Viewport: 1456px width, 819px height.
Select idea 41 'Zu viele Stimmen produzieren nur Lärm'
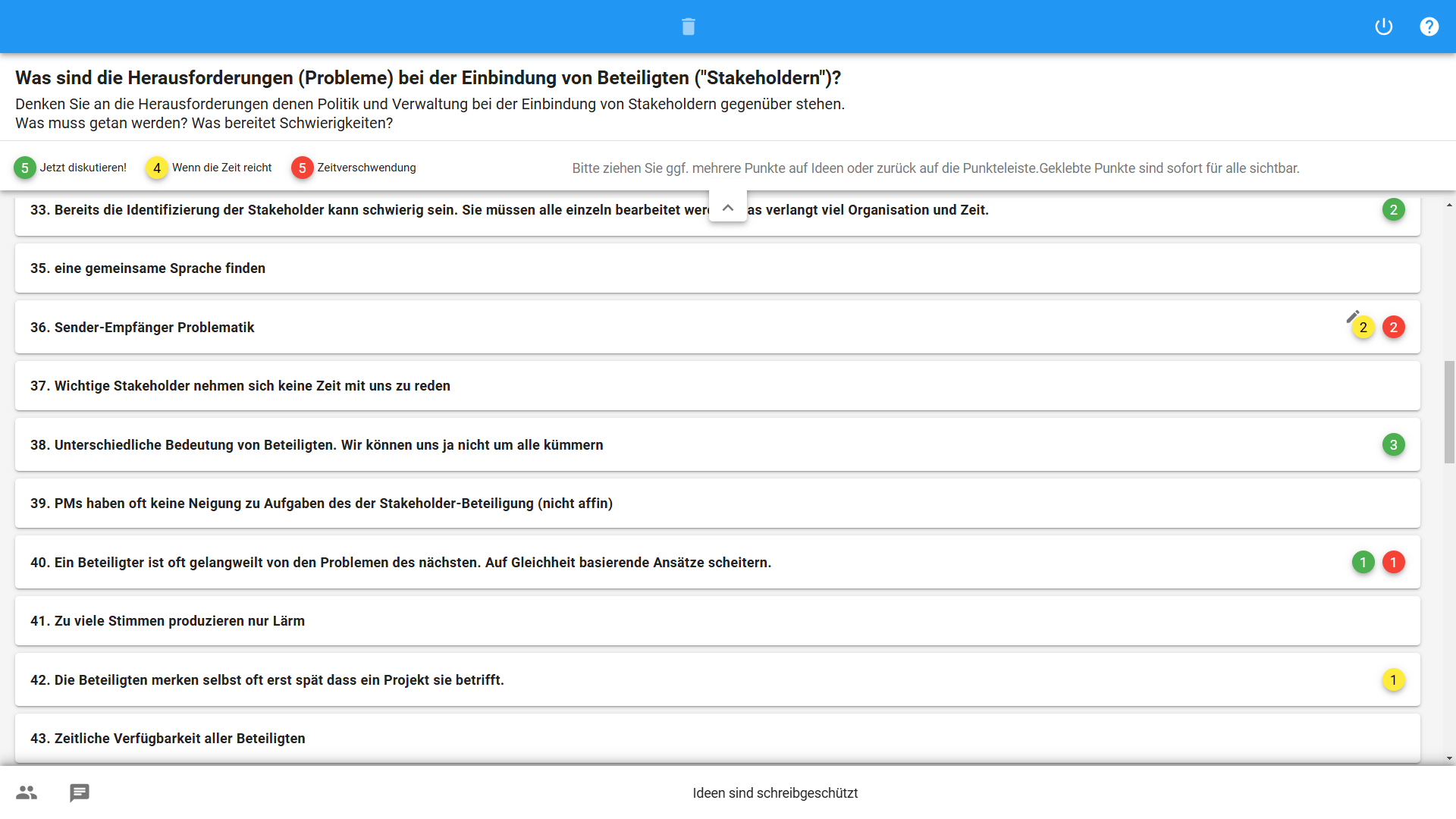717,621
